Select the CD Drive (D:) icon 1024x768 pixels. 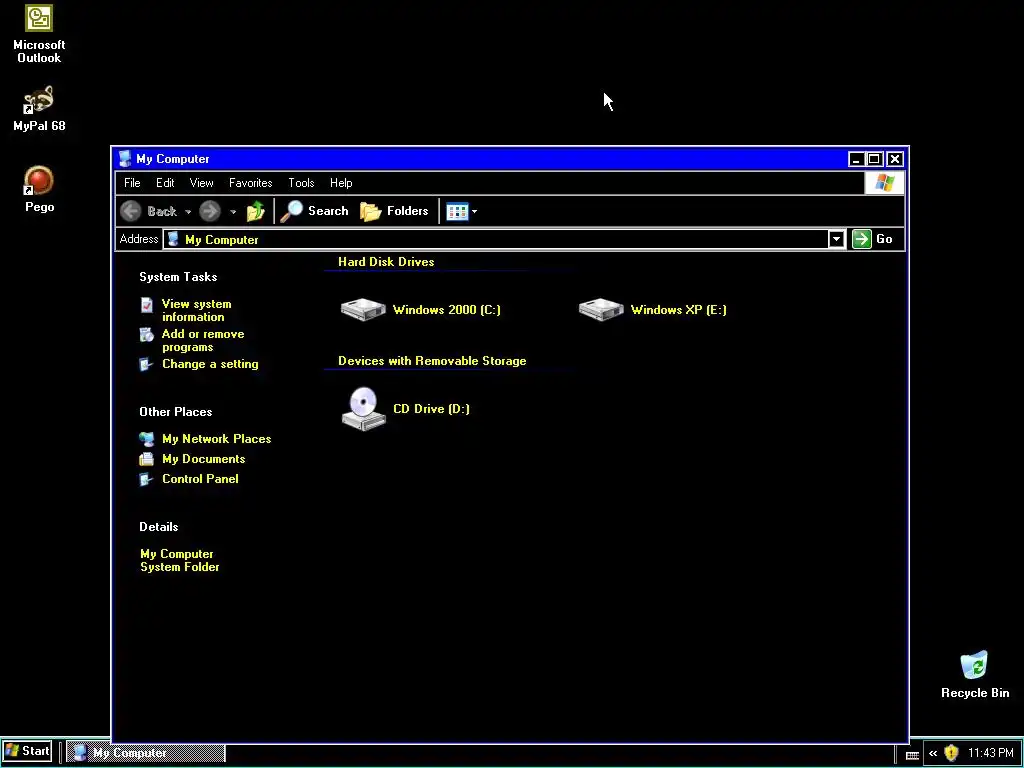[x=363, y=409]
